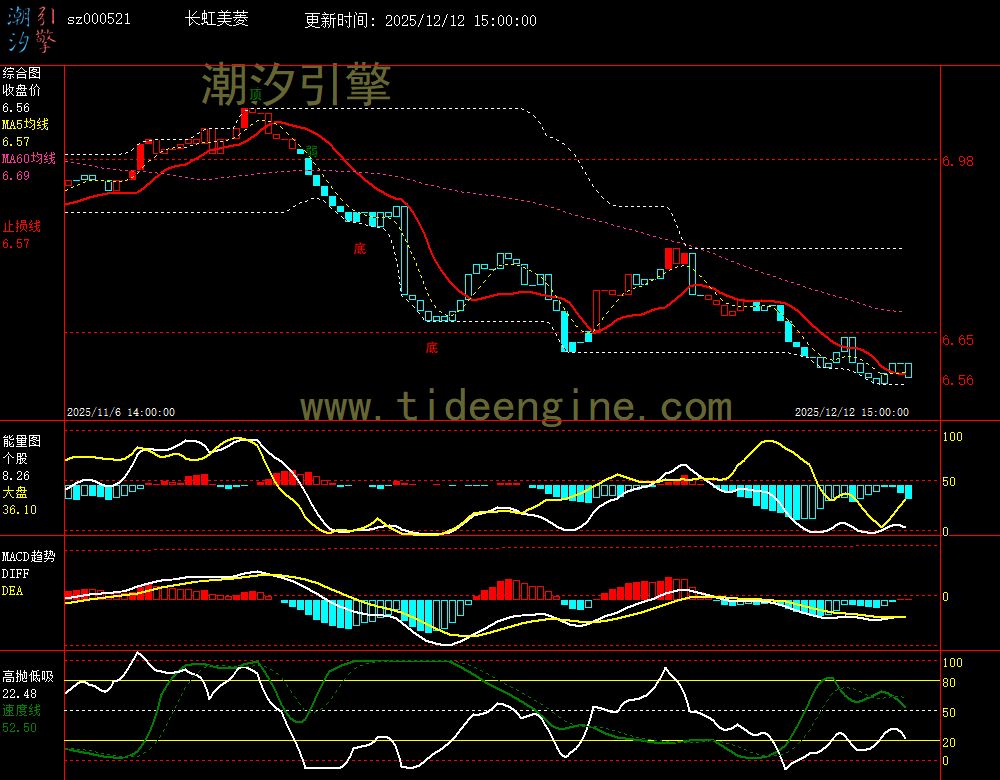1000x780 pixels.
Task: Toggle the MA60均线 legend label
Action: 27,159
